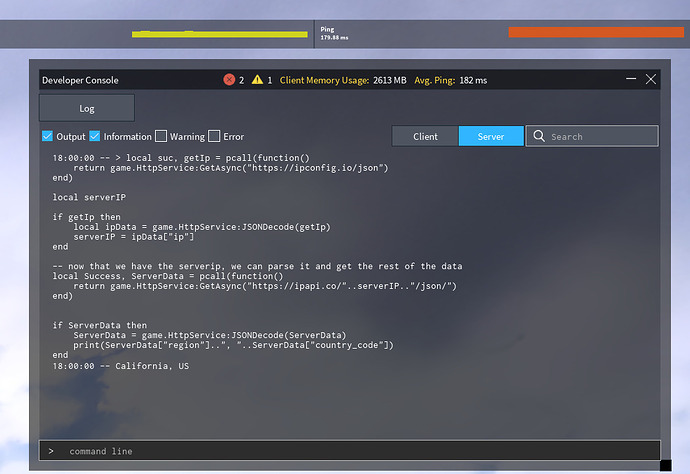This screenshot has width=690, height=474.
Task: Click the Client Memory Usage 2613 MB text
Action: [343, 80]
